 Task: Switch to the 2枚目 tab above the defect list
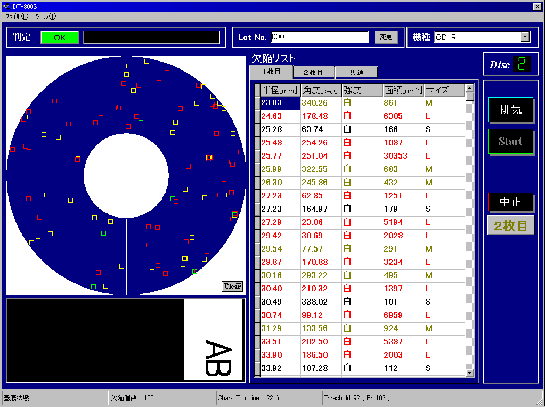coord(314,72)
